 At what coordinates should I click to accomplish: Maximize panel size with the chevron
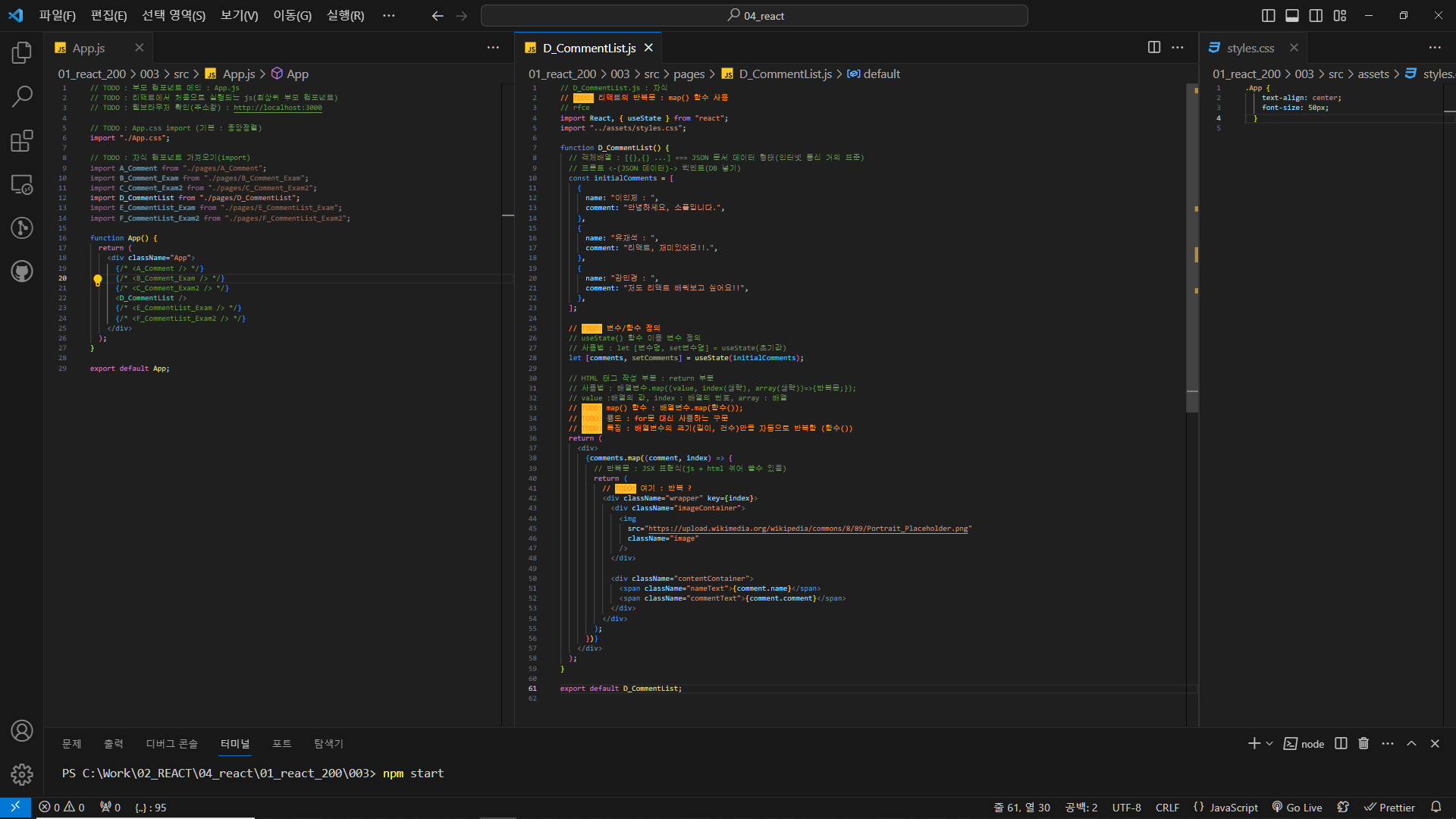click(1411, 744)
